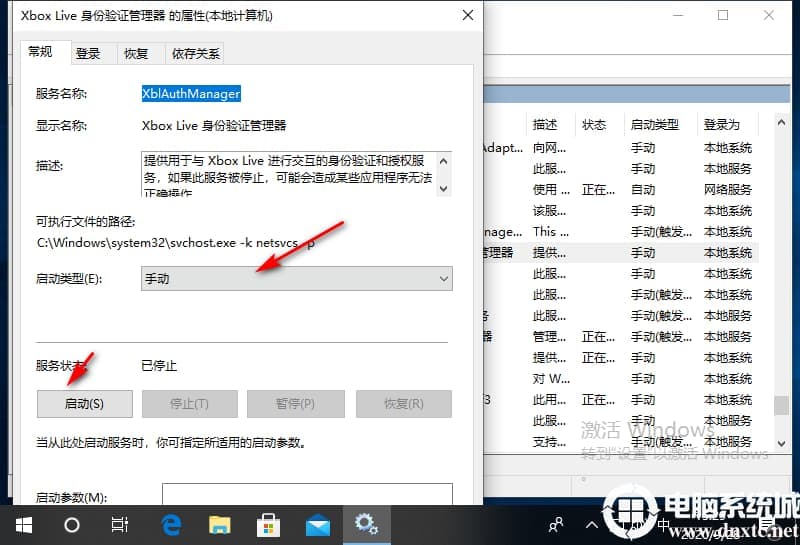Open the Windows Start menu
800x545 pixels.
(x=23, y=525)
